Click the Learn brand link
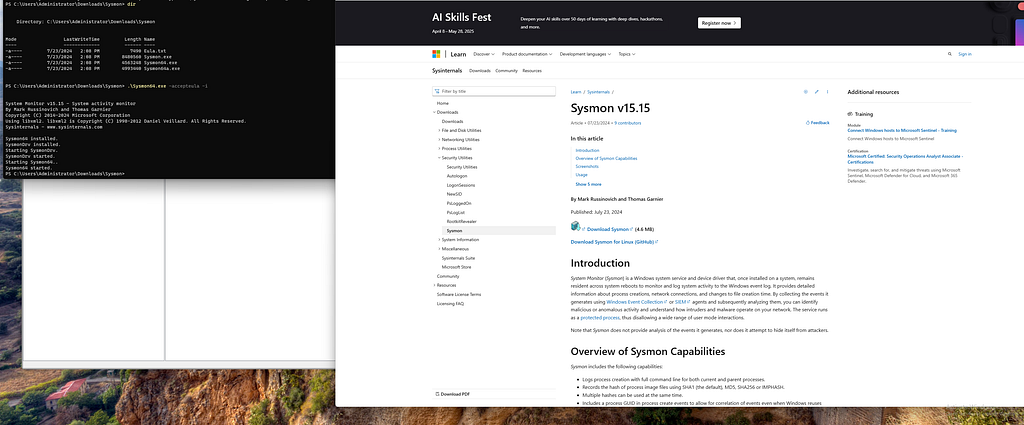The width and height of the screenshot is (1024, 425). (458, 54)
